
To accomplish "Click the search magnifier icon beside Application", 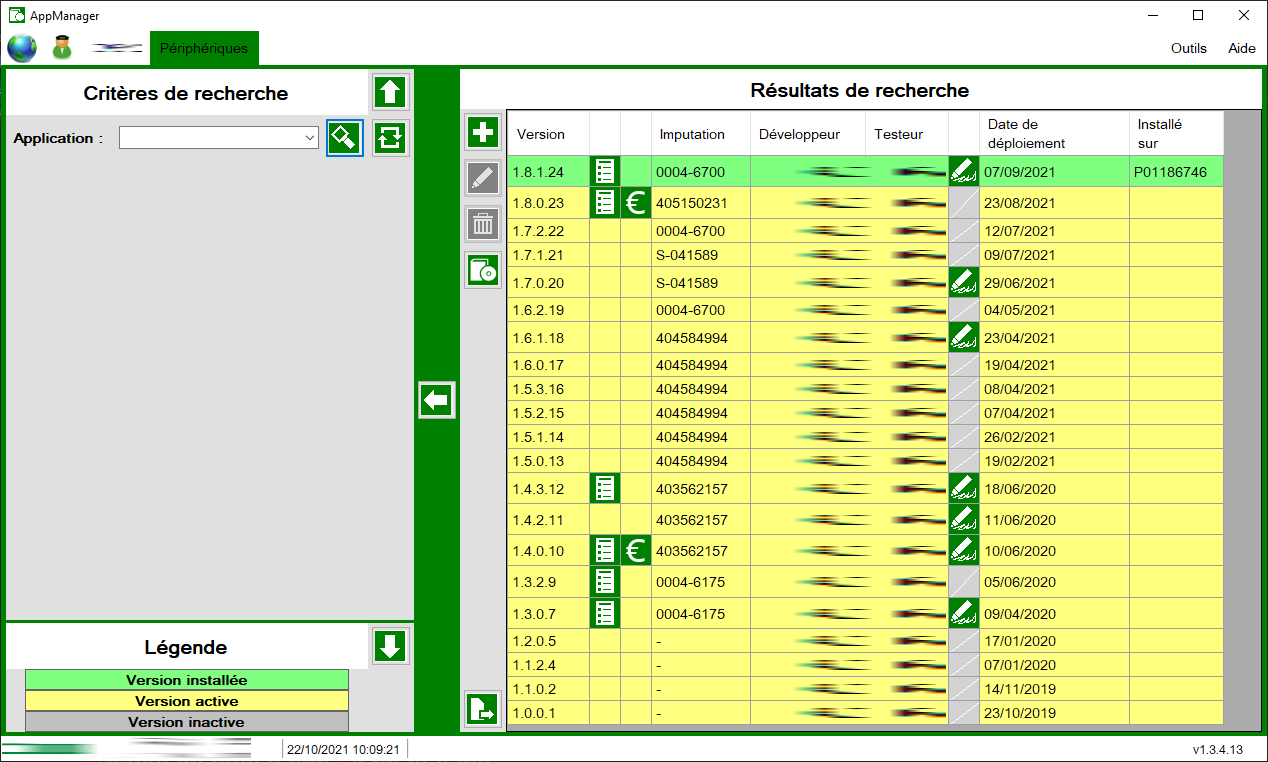I will (x=344, y=138).
